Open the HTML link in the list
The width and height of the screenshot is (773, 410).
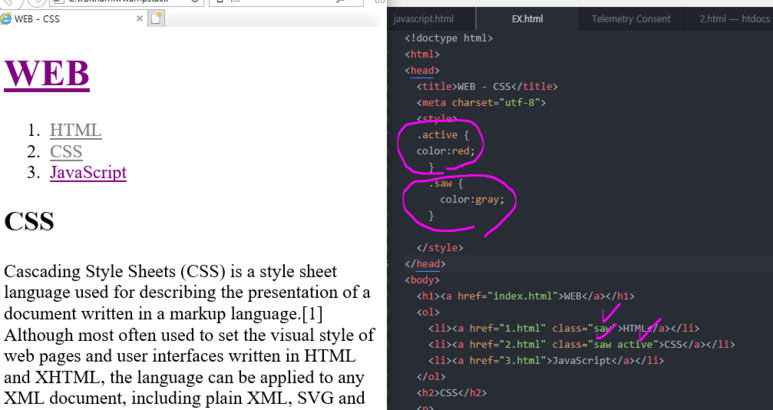point(75,131)
